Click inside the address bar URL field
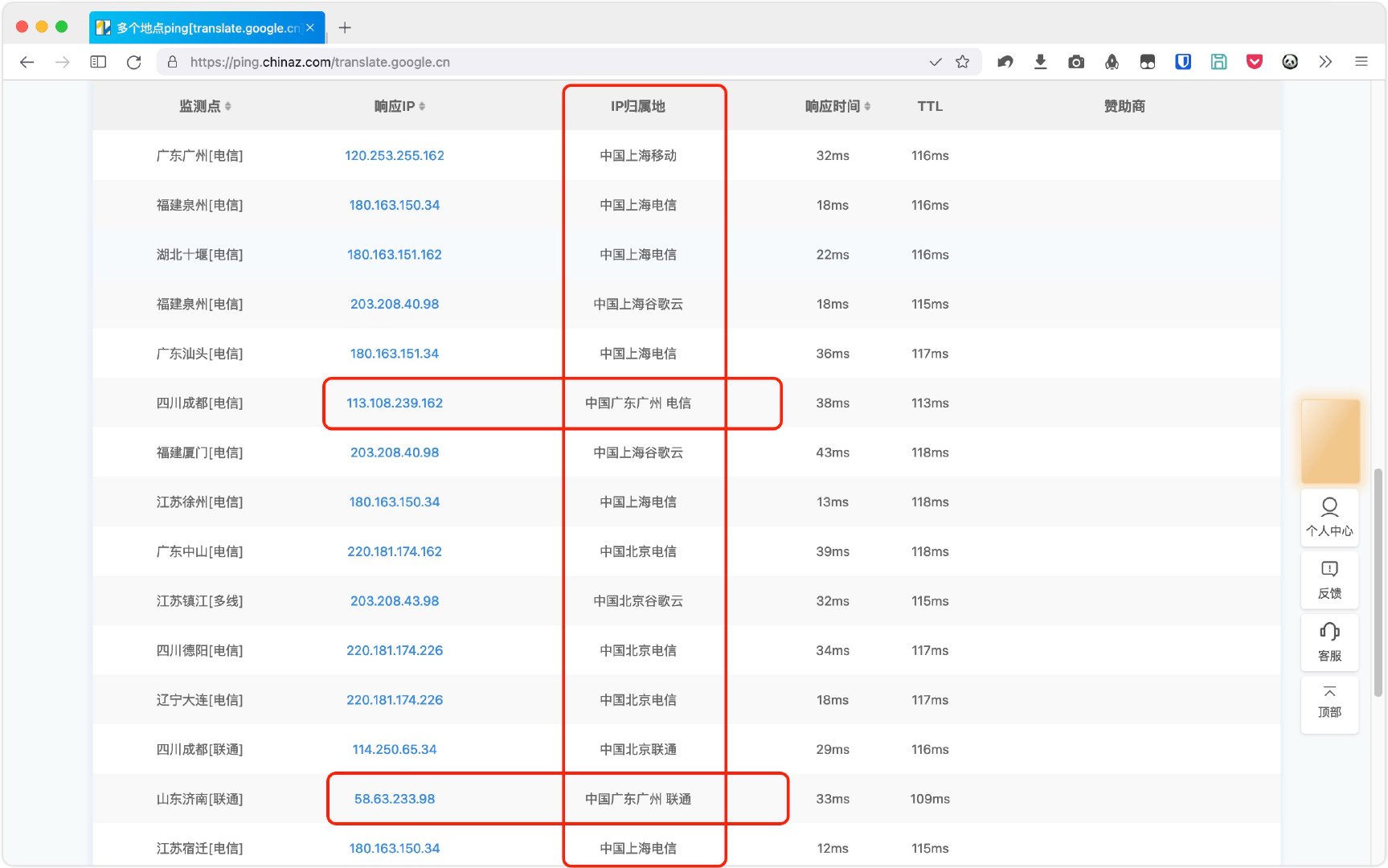Viewport: 1388px width, 868px height. click(x=482, y=61)
